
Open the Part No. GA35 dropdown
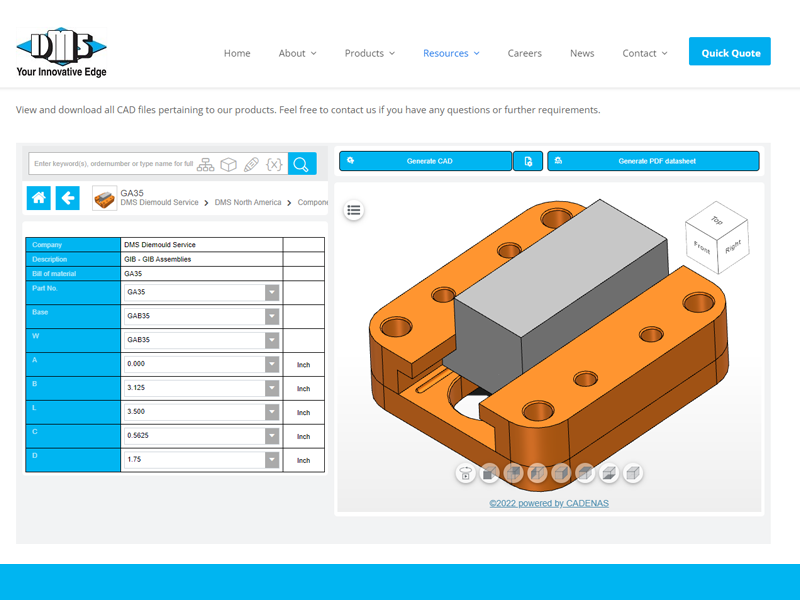[270, 292]
